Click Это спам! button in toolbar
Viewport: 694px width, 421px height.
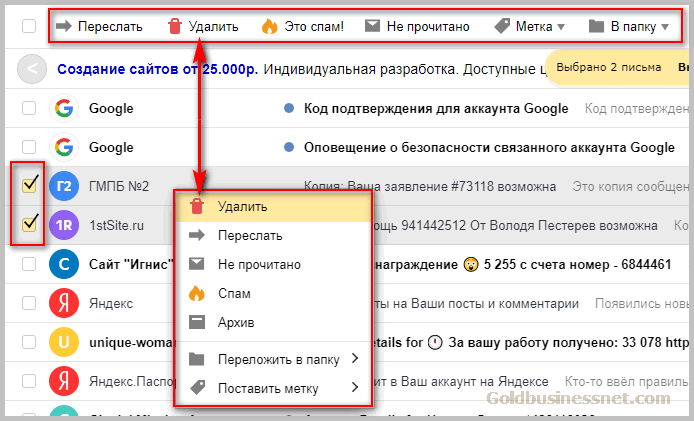pyautogui.click(x=303, y=27)
